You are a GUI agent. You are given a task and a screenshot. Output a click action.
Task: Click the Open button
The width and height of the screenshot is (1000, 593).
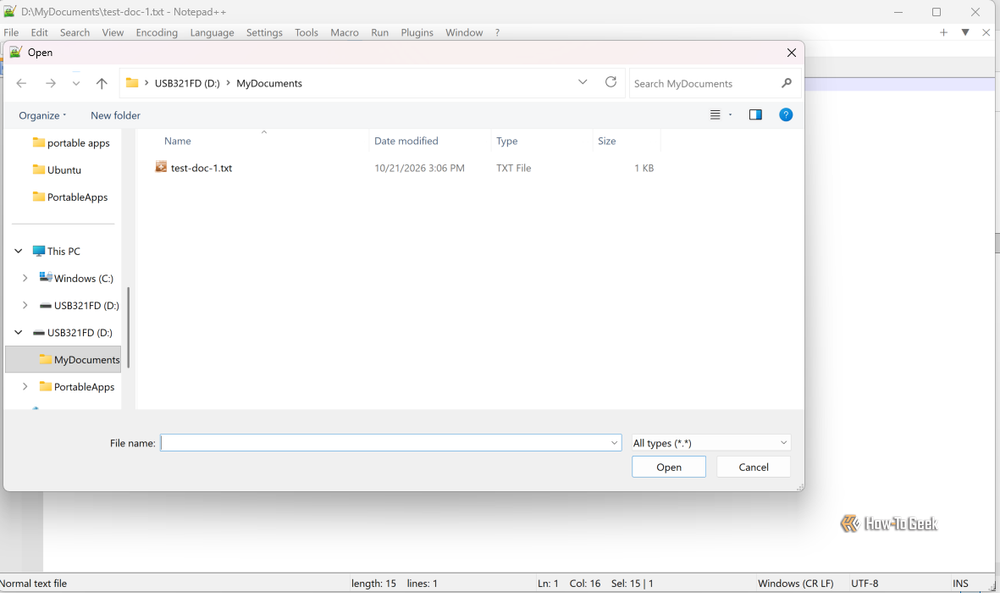tap(669, 467)
